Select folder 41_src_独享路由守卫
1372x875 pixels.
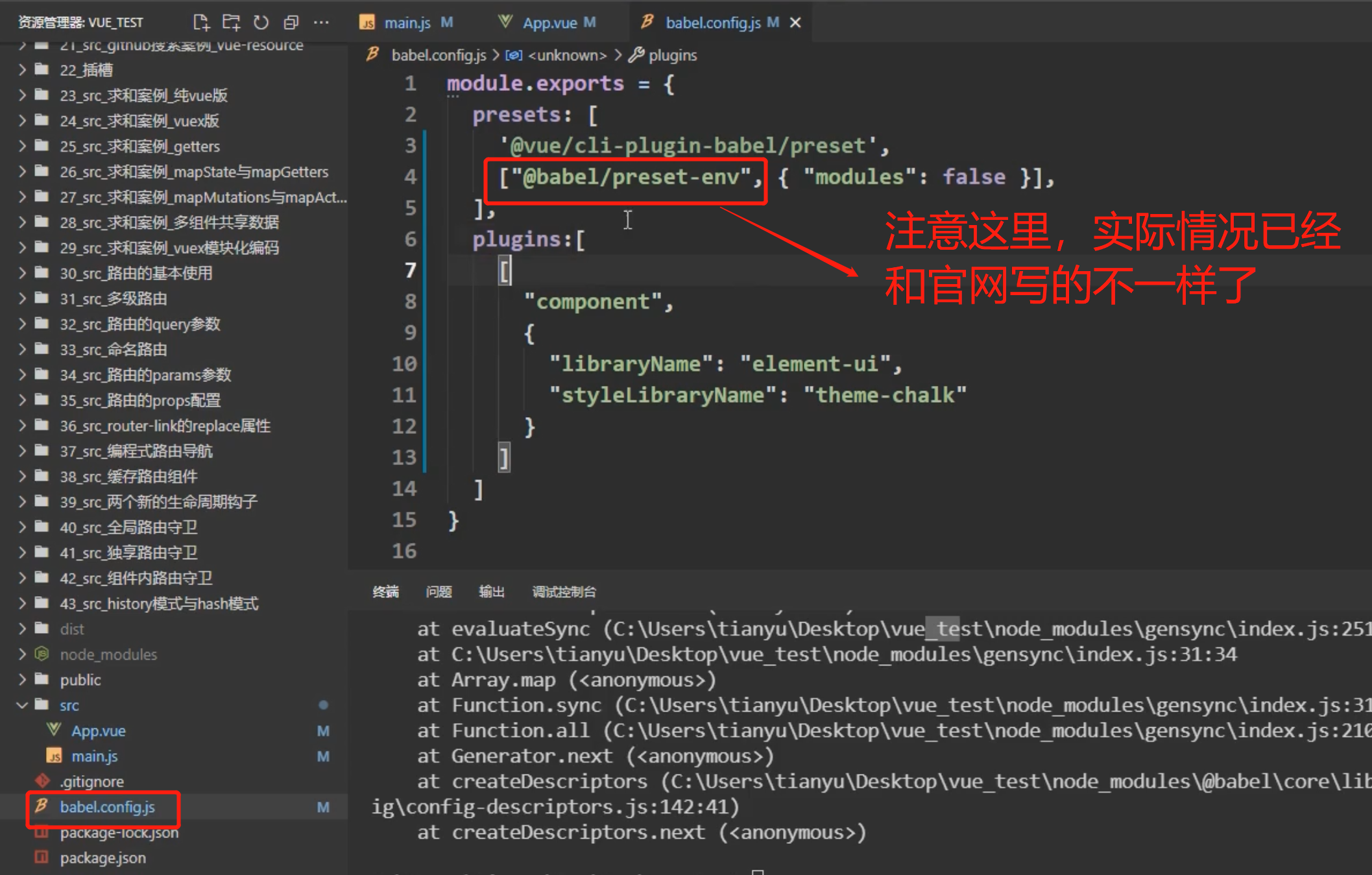[128, 553]
